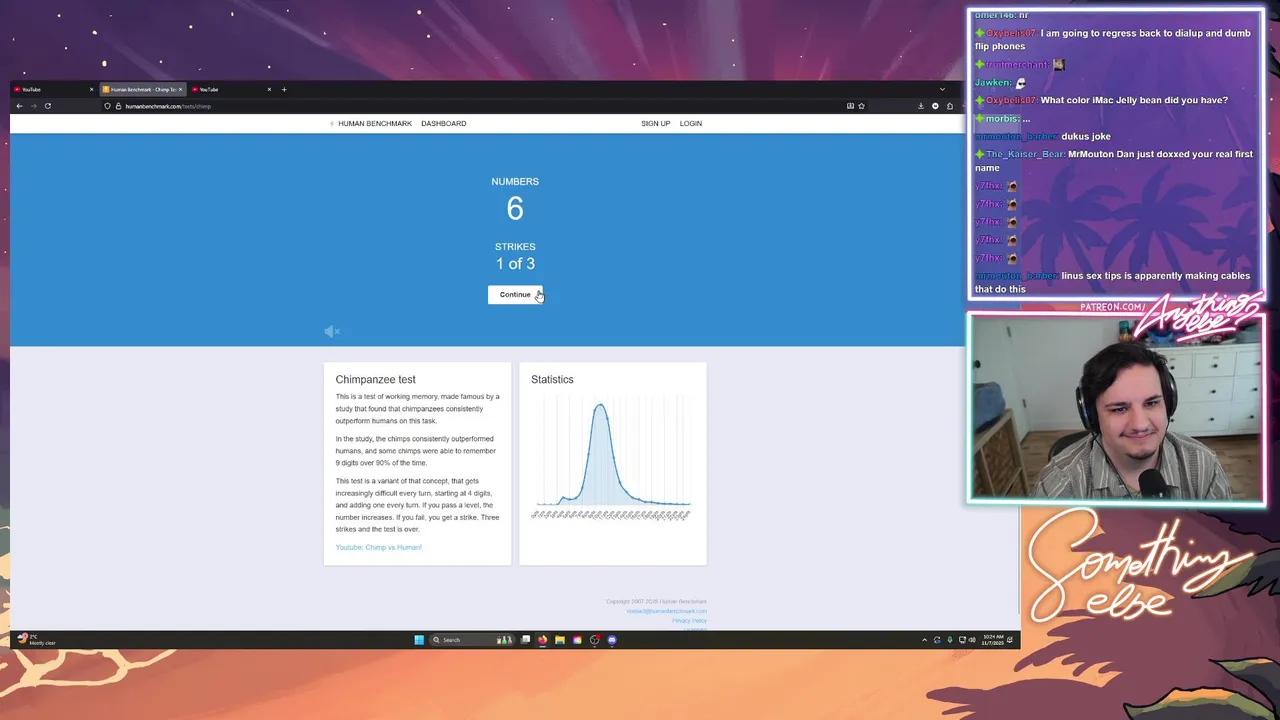Click the site security padlock icon
Viewport: 1280px width, 720px height.
point(118,106)
